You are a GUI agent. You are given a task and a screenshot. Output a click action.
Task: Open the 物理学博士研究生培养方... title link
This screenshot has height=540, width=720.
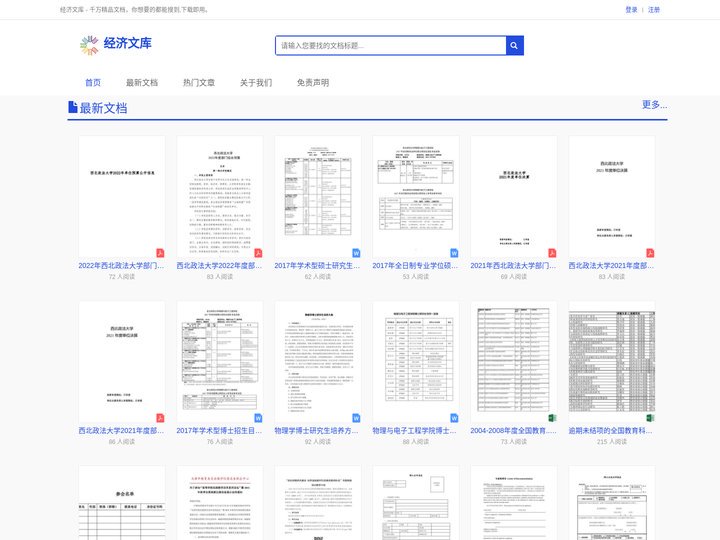(x=317, y=431)
